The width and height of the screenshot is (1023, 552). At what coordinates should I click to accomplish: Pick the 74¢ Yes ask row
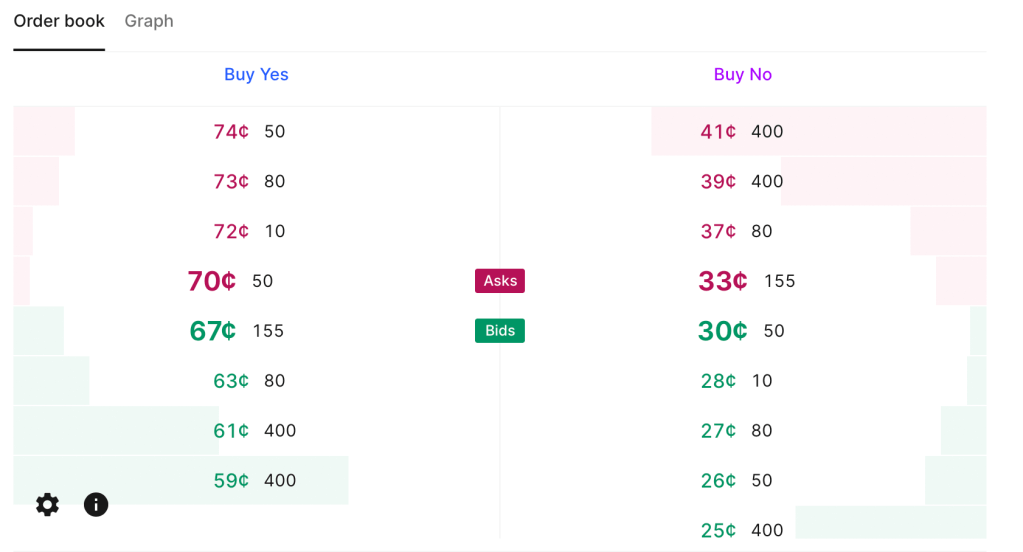(x=231, y=131)
